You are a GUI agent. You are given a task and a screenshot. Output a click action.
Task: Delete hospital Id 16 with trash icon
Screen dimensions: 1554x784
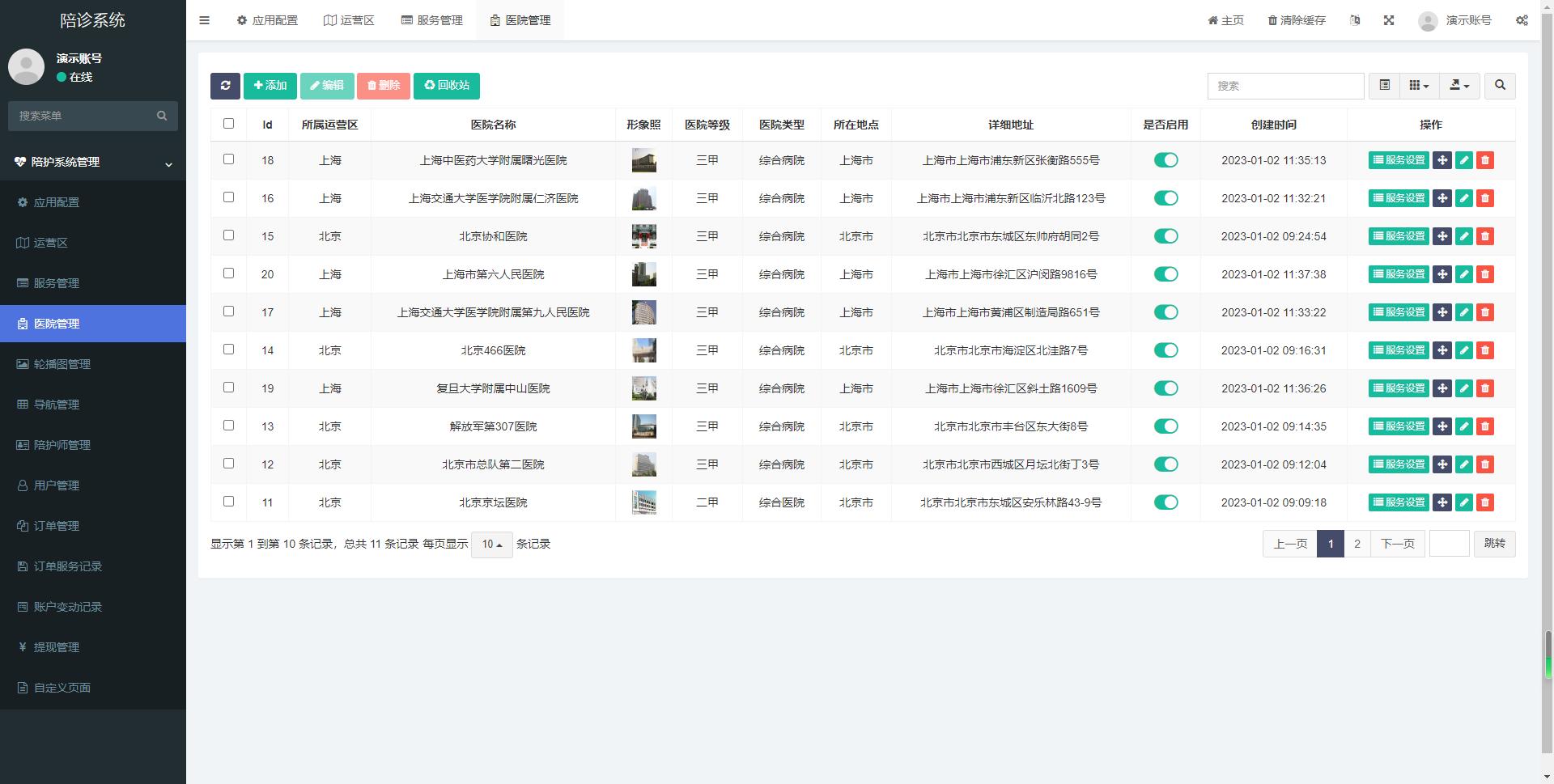tap(1485, 198)
